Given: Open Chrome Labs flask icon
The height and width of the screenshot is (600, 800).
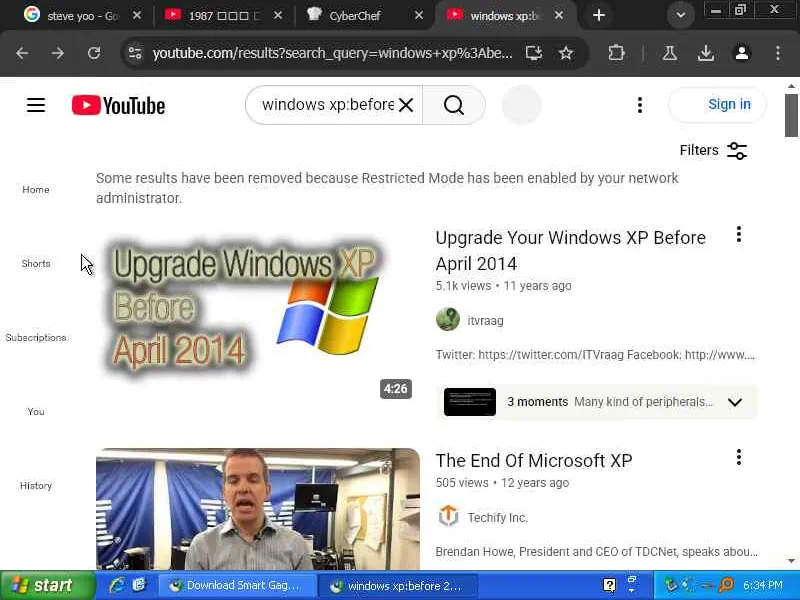Looking at the screenshot, I should coord(669,53).
